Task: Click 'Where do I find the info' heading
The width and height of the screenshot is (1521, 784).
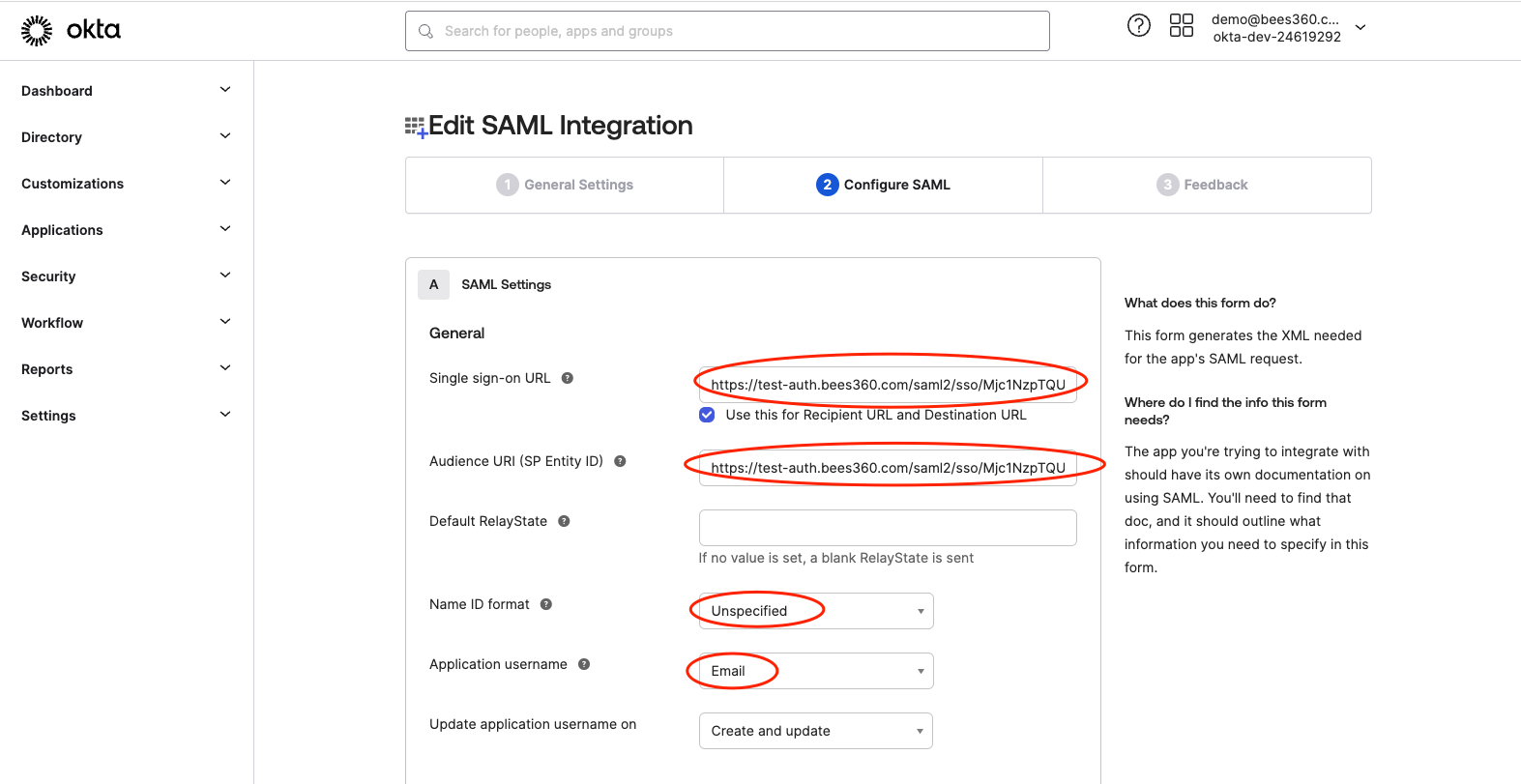Action: point(1225,411)
